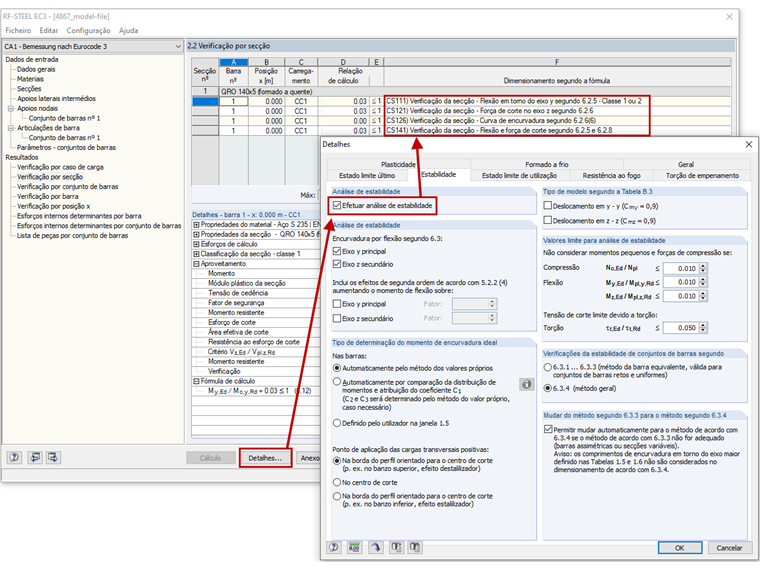Select the CS121 shear force check row
This screenshot has width=760, height=570.
point(461,111)
